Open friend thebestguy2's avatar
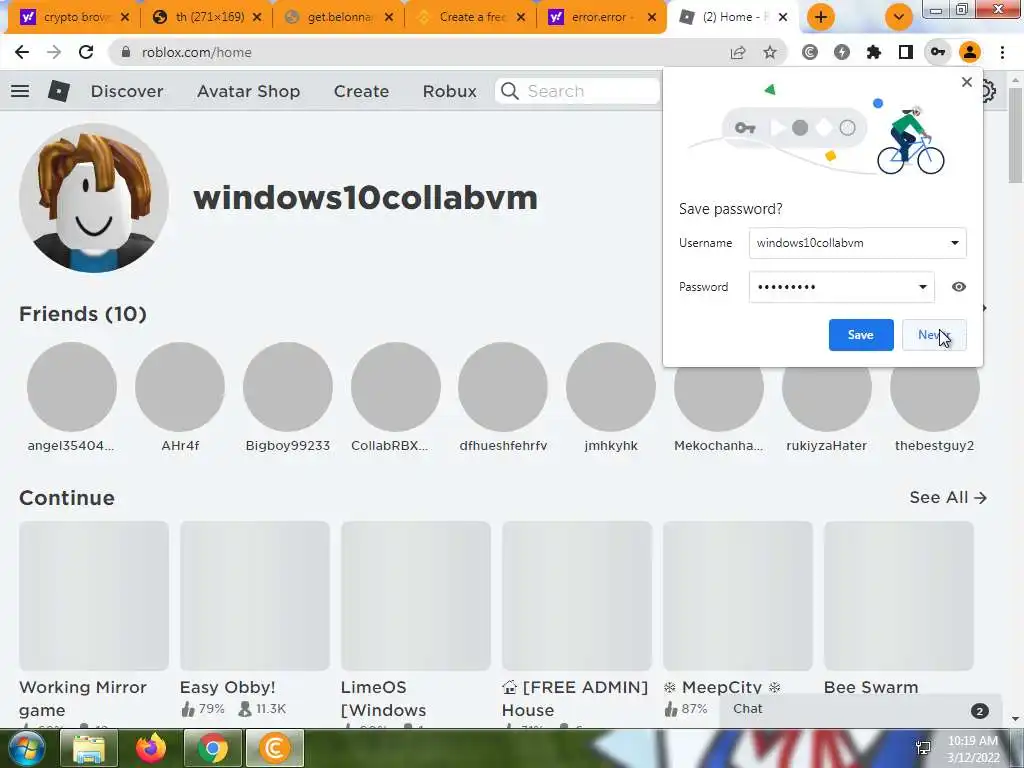This screenshot has height=768, width=1024. tap(935, 387)
